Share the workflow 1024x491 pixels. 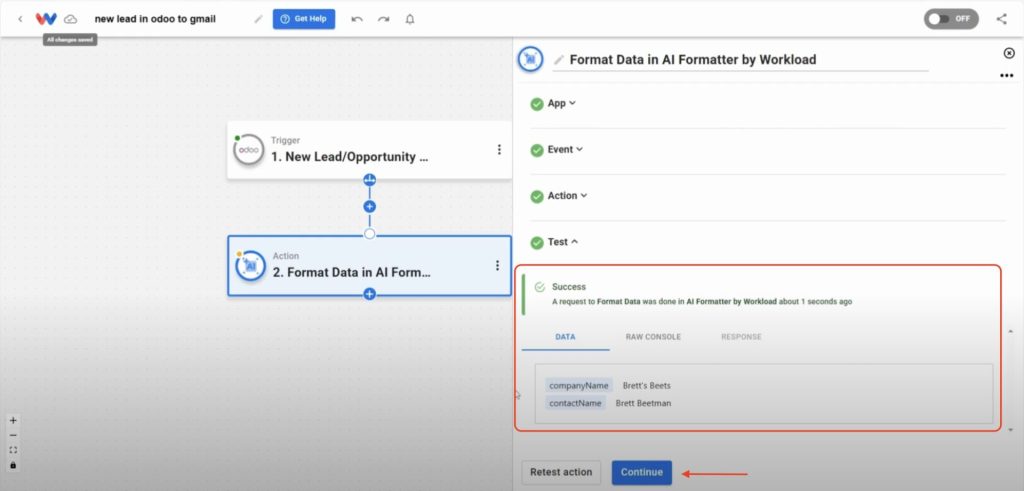[x=1002, y=19]
